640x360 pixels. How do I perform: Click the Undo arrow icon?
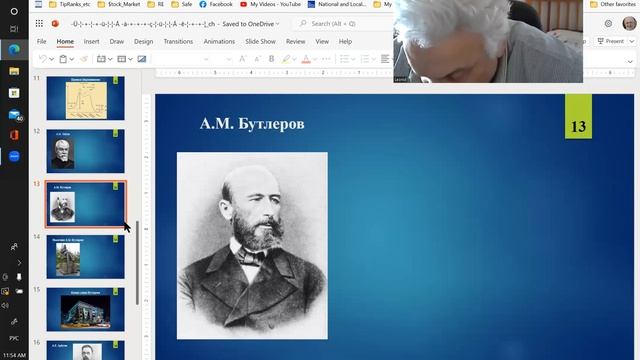coord(42,59)
